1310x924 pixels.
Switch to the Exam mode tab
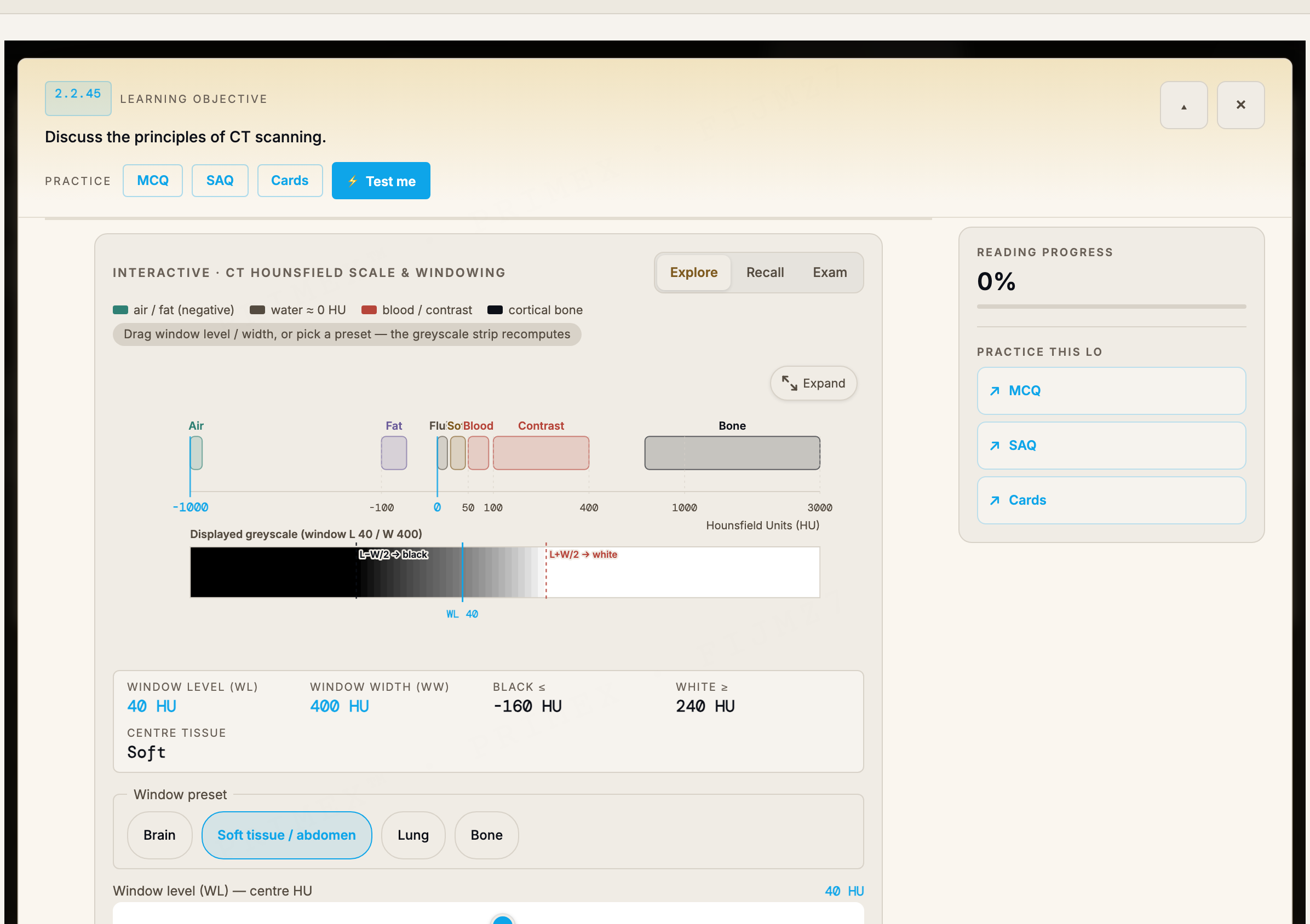830,273
